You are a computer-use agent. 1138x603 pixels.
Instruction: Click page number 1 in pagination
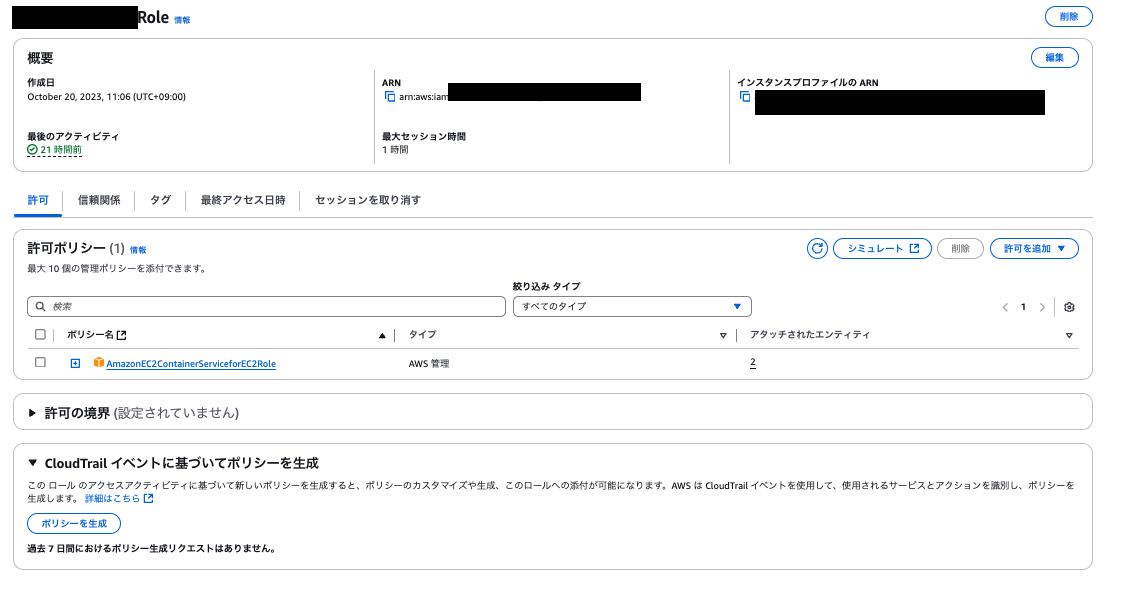[x=1023, y=307]
